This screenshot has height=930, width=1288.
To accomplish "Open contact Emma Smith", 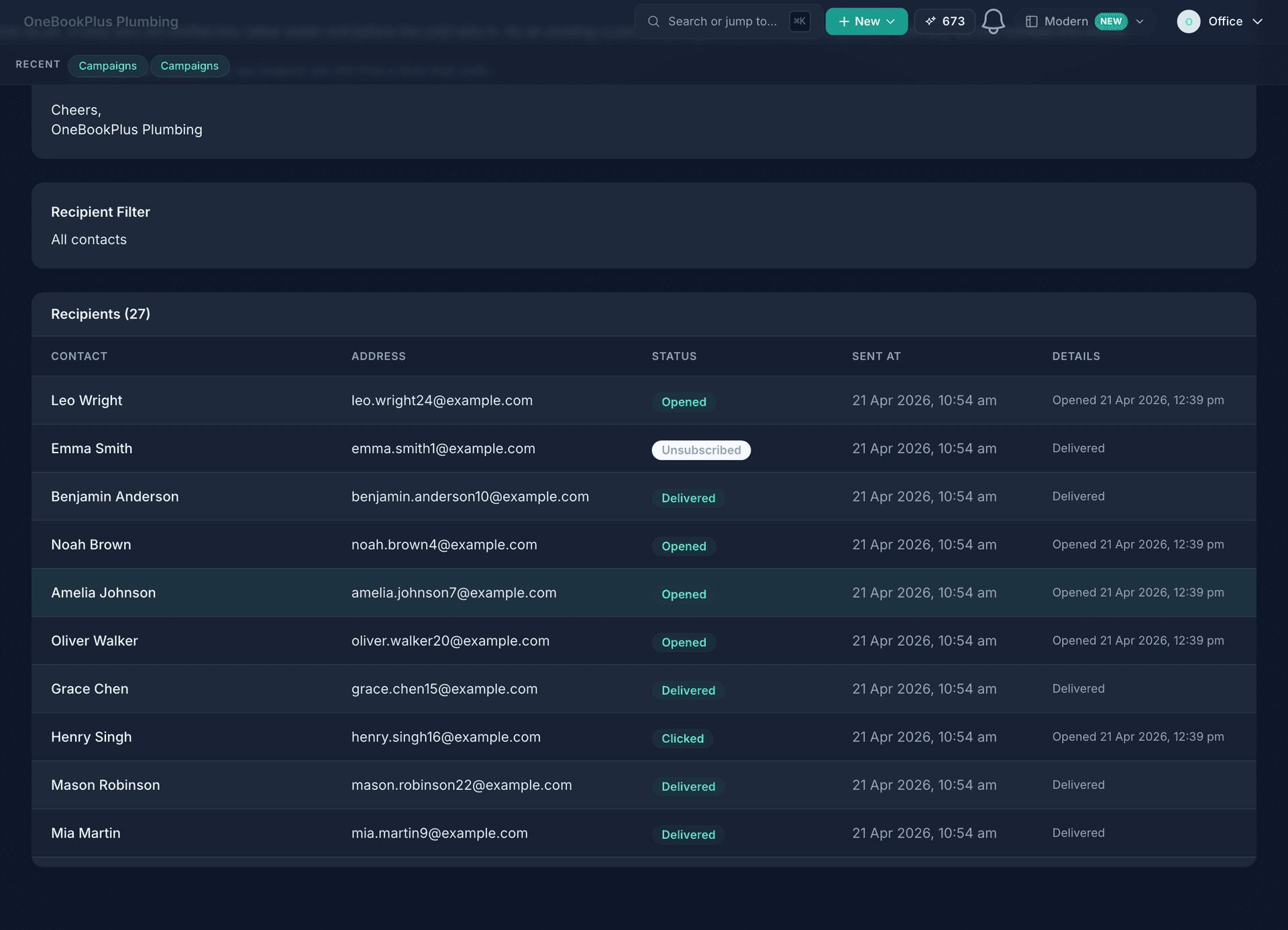I will click(91, 449).
